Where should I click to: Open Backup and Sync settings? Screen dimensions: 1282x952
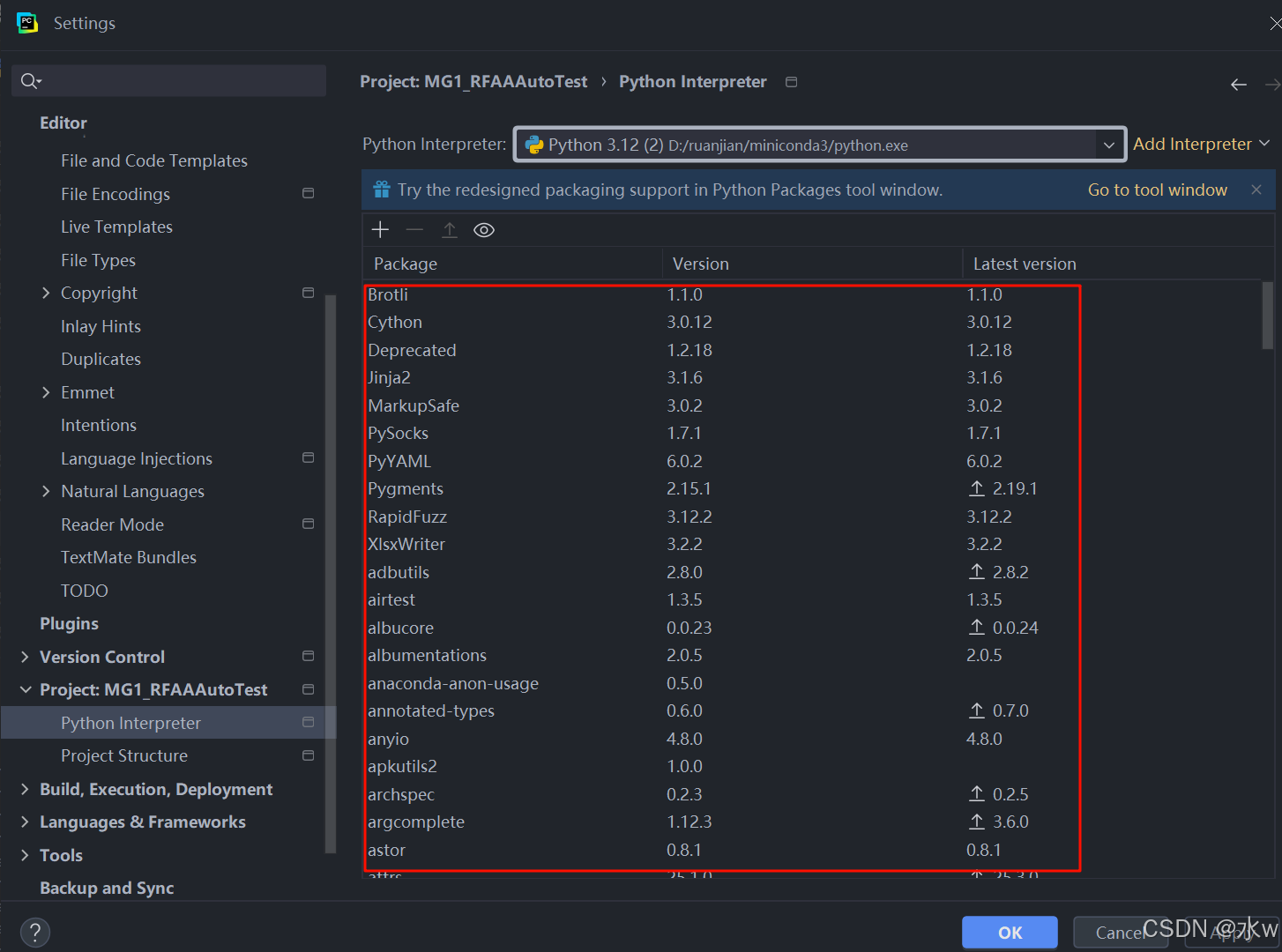107,888
